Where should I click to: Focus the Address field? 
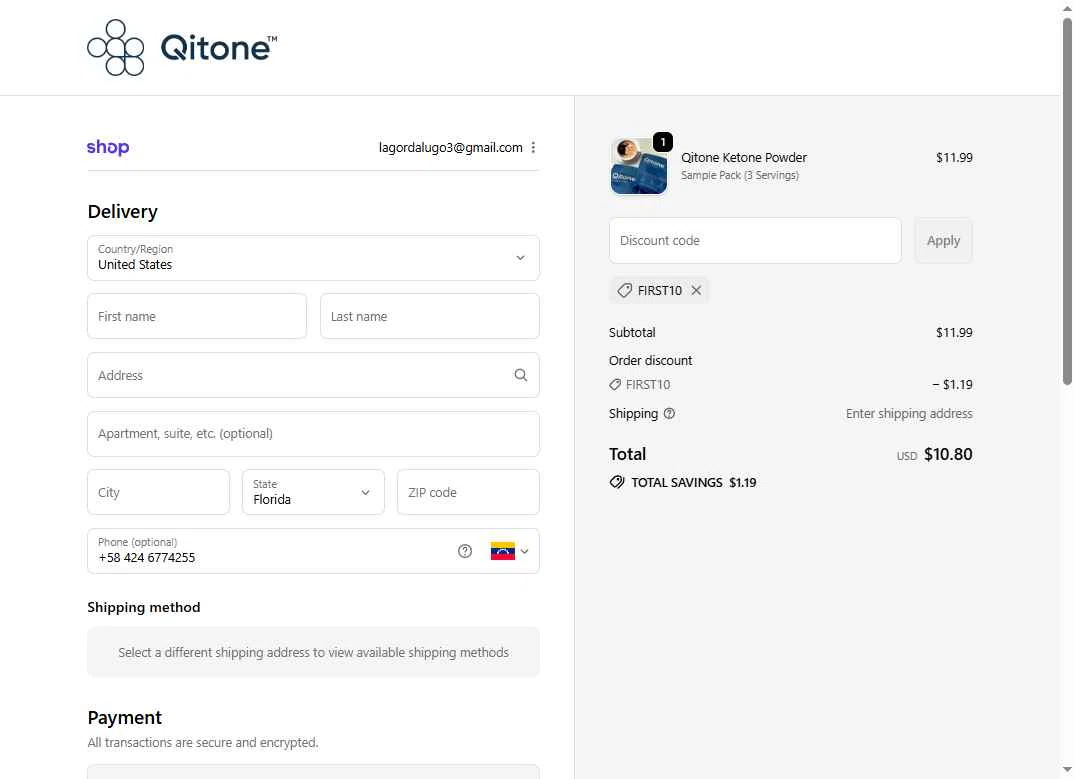tap(313, 375)
